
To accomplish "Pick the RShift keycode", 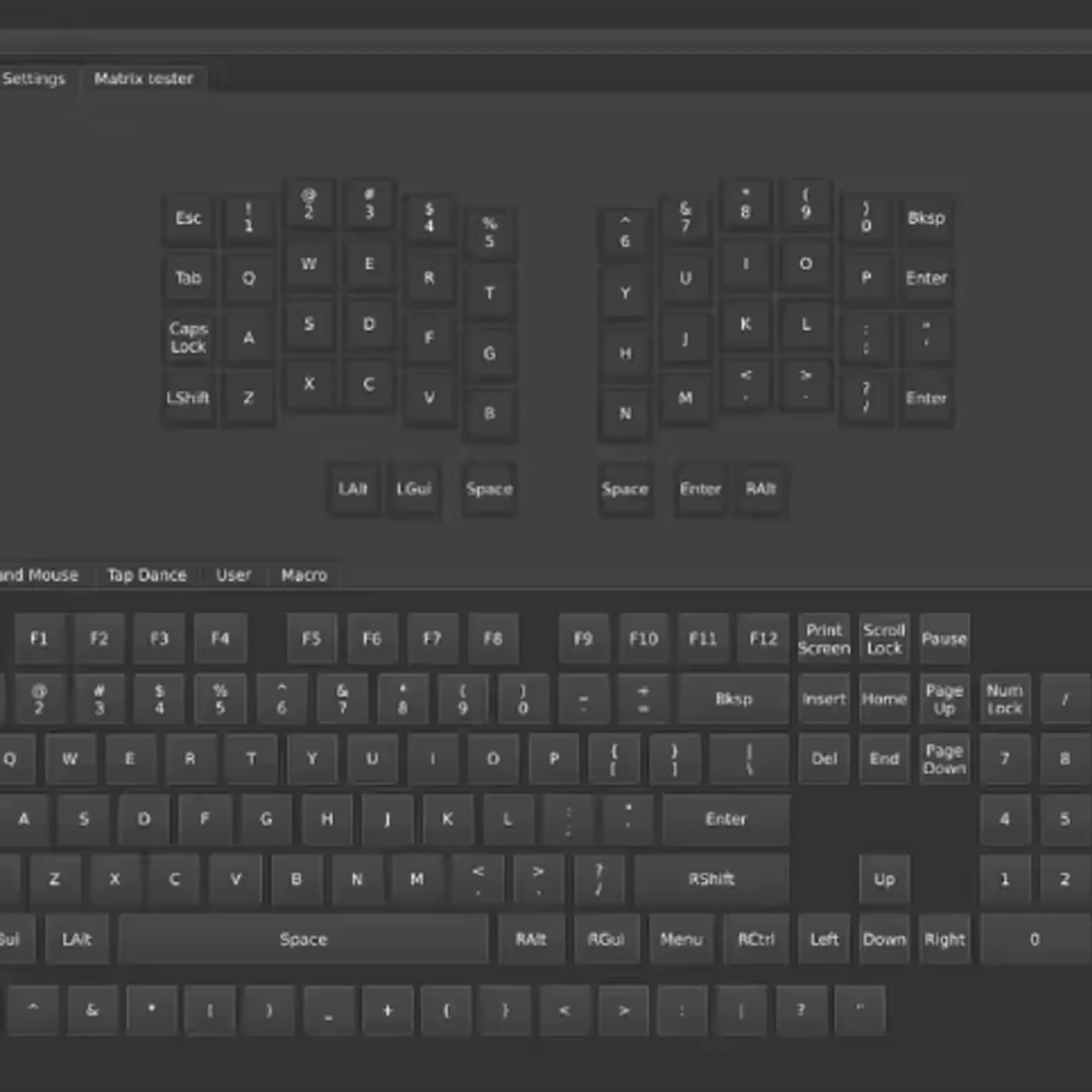I will click(x=711, y=879).
